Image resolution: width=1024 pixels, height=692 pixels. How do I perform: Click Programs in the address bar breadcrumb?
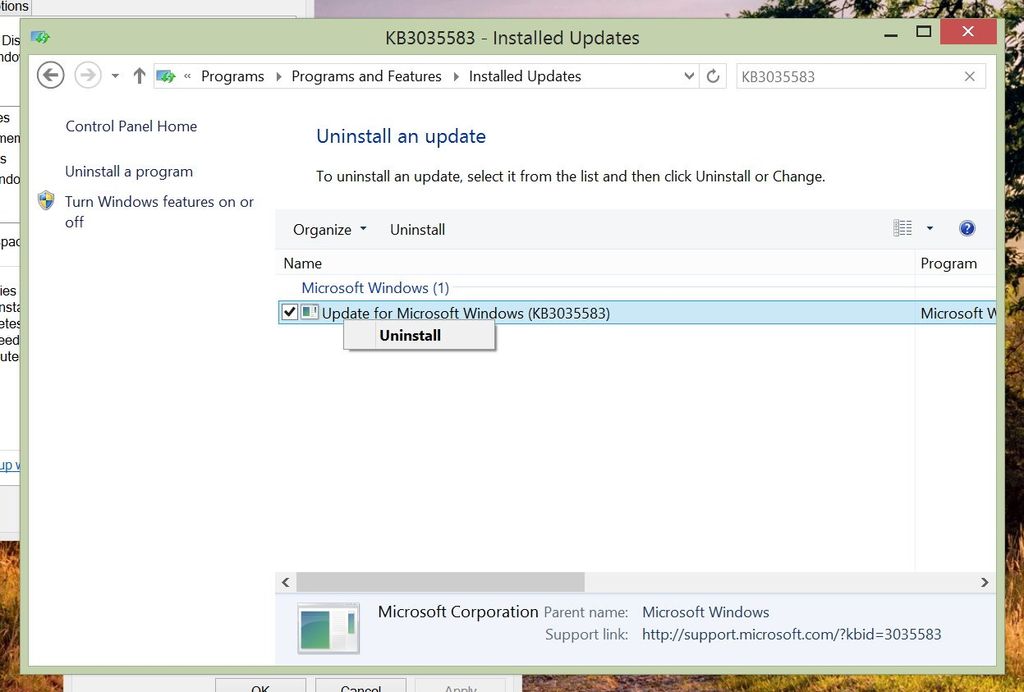(233, 75)
